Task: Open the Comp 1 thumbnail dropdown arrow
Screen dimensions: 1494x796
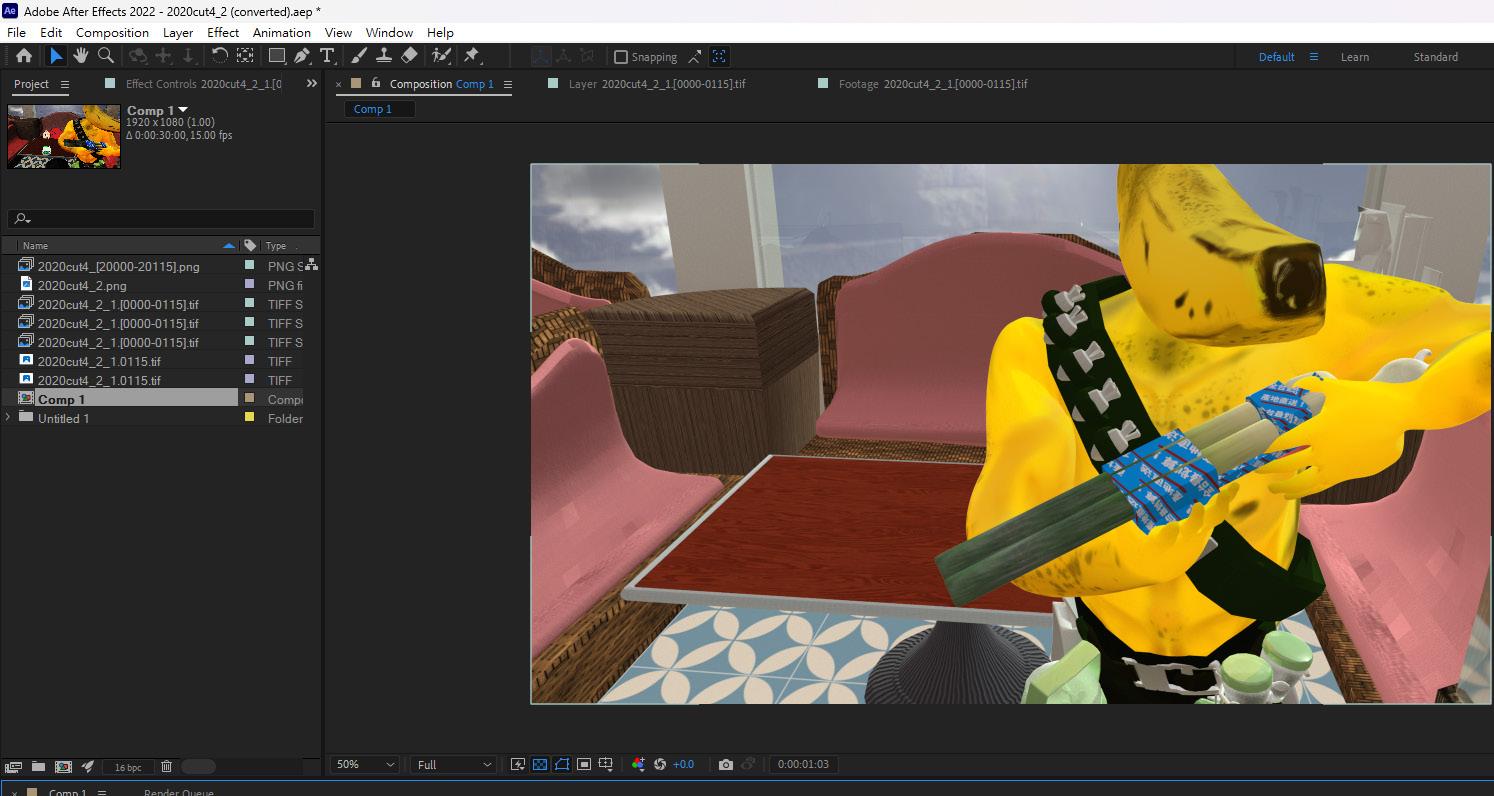Action: 183,110
